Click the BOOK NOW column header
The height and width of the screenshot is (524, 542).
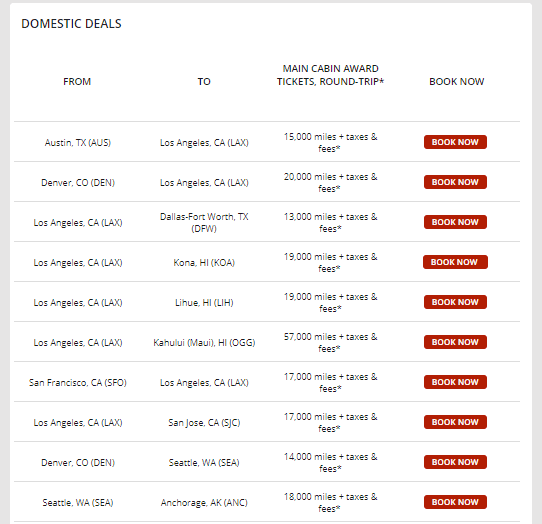tap(457, 82)
